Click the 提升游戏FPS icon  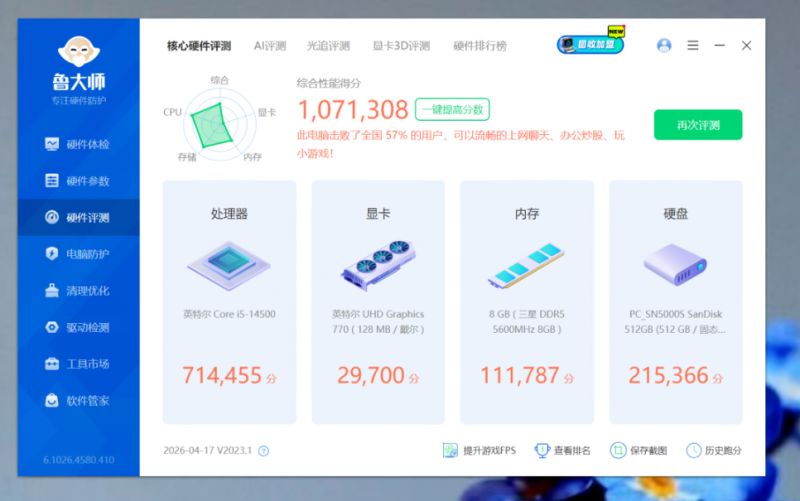450,450
